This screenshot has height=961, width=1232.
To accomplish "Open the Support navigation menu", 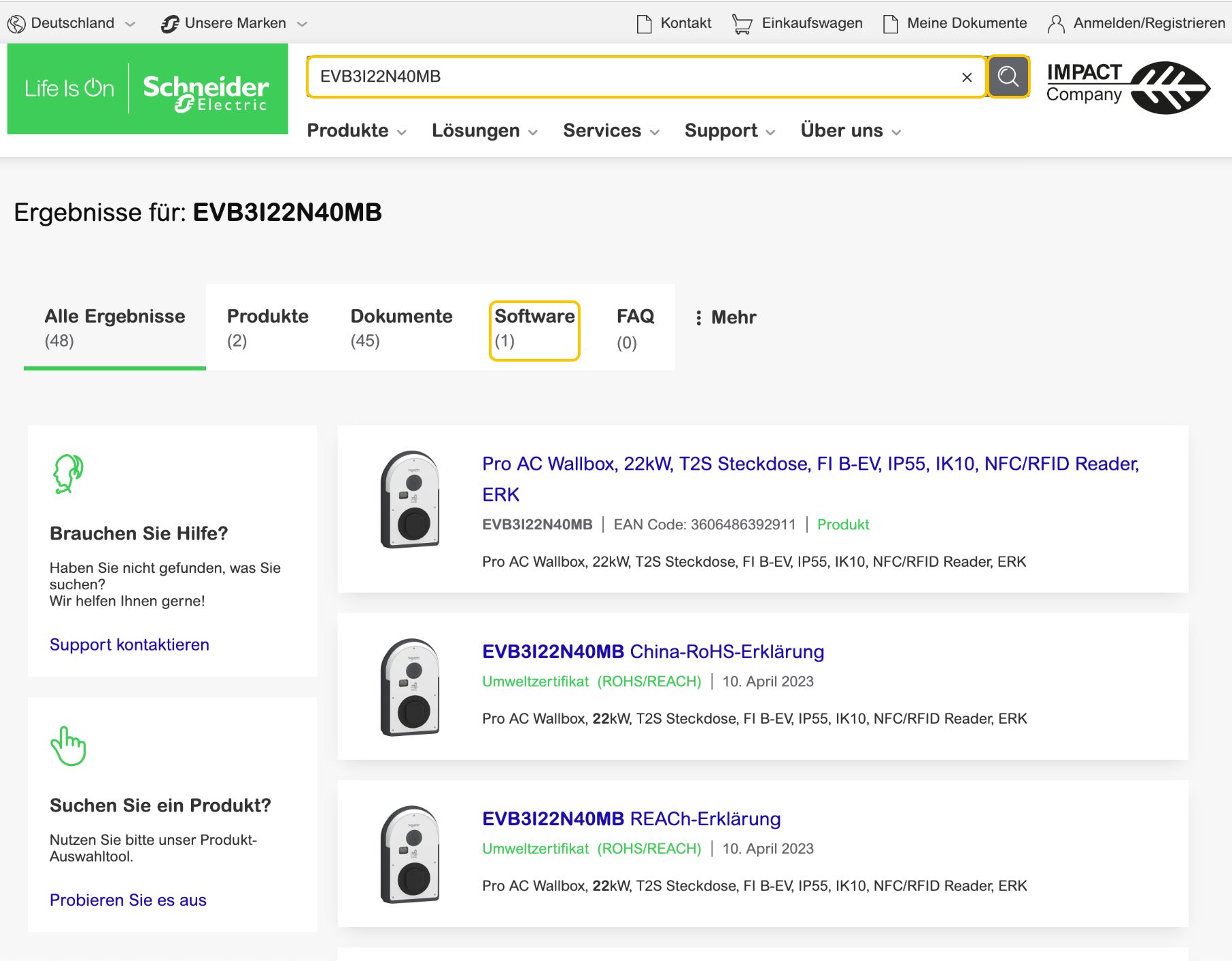I will 730,130.
